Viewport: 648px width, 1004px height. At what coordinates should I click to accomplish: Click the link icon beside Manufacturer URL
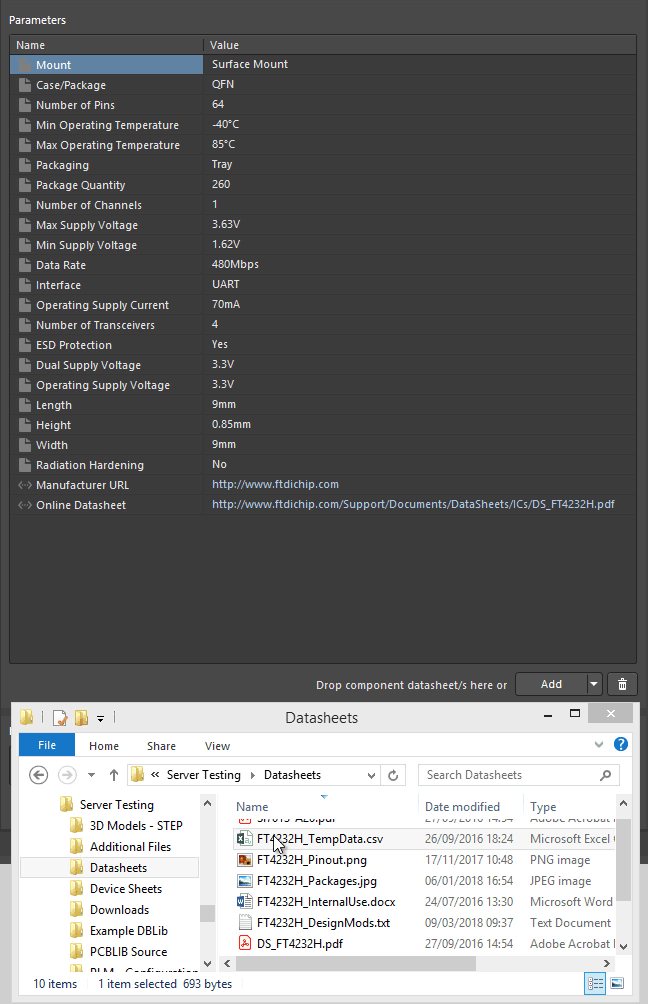tap(25, 485)
